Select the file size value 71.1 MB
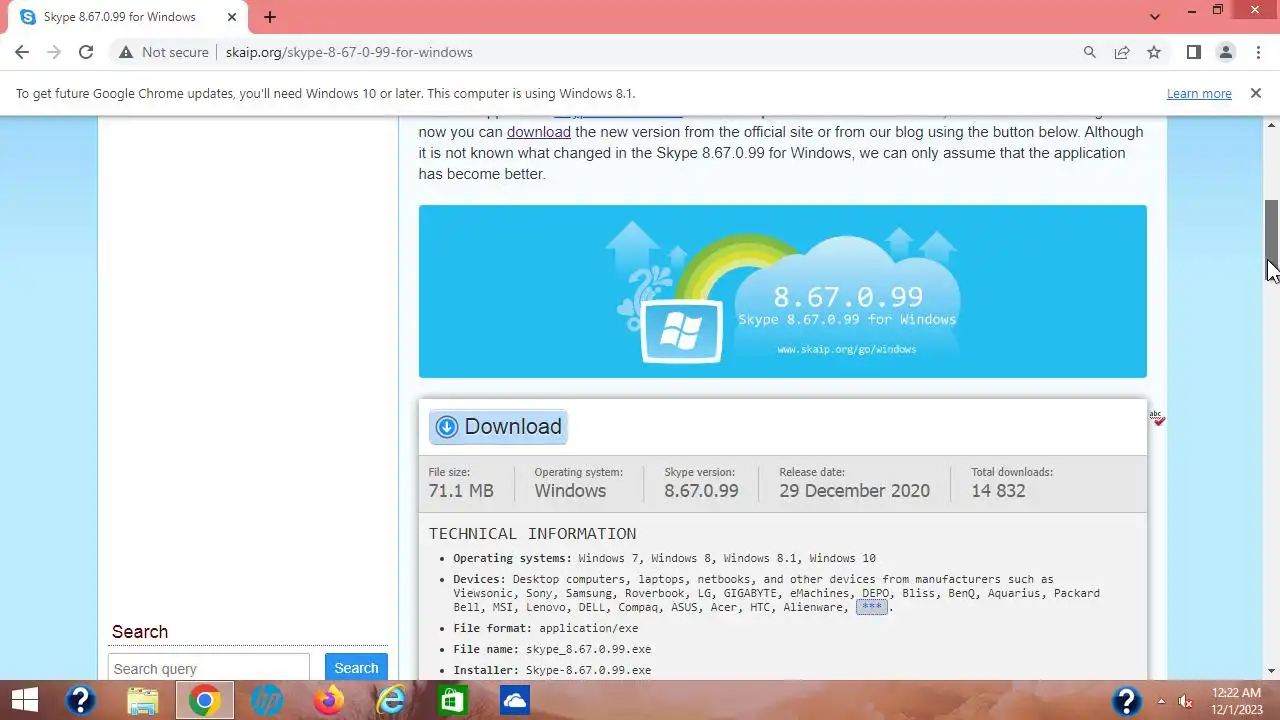The image size is (1280, 720). [x=461, y=491]
